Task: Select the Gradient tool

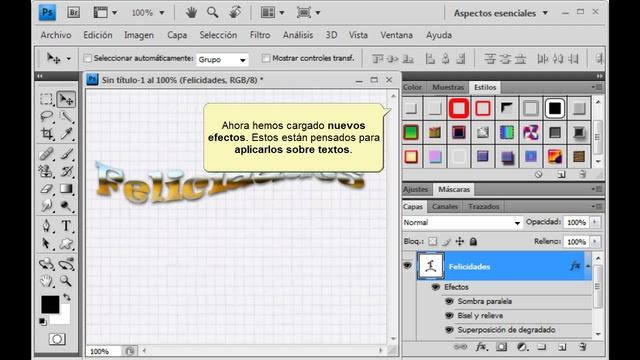Action: (x=66, y=189)
